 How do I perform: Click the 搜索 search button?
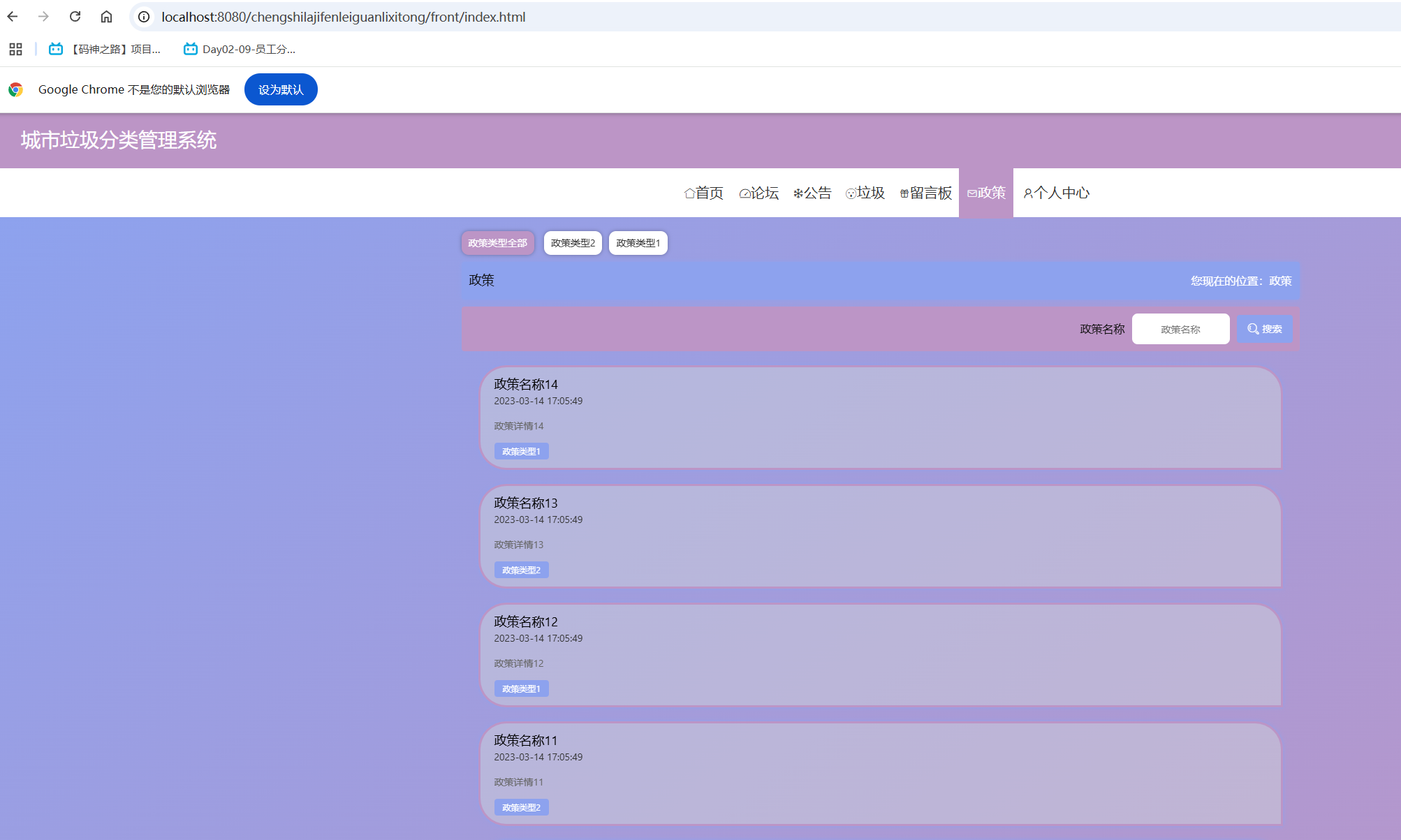(x=1265, y=329)
